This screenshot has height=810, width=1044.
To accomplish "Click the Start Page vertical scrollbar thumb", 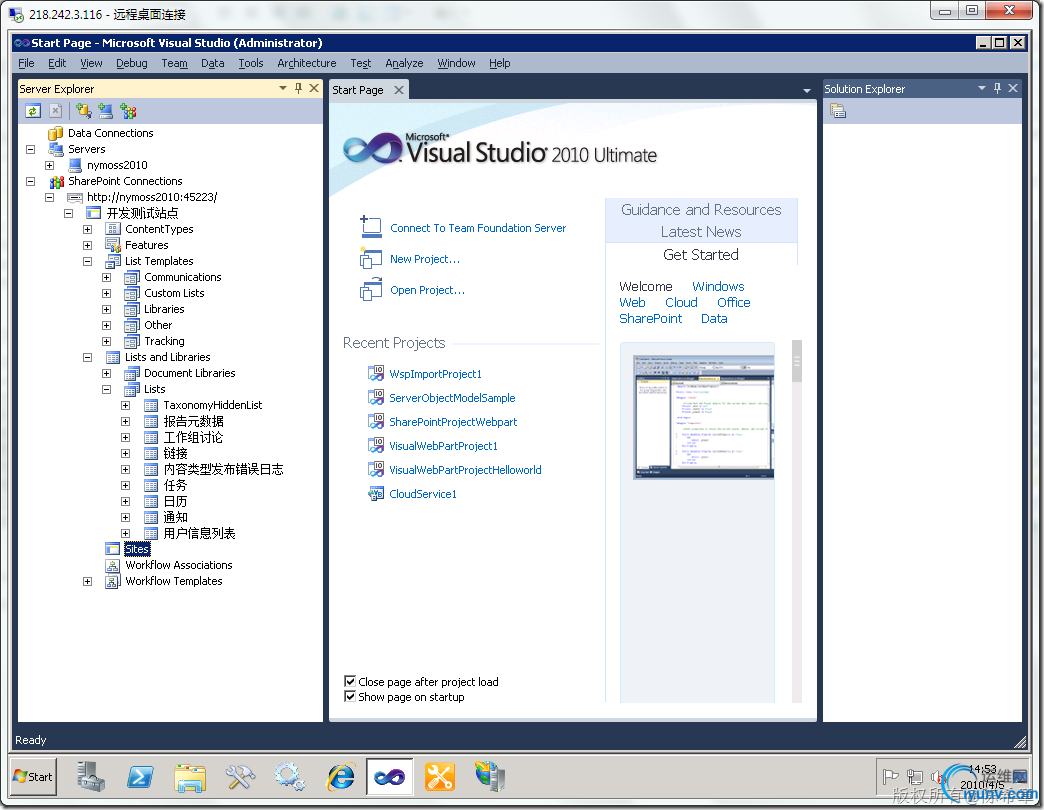I will 796,361.
